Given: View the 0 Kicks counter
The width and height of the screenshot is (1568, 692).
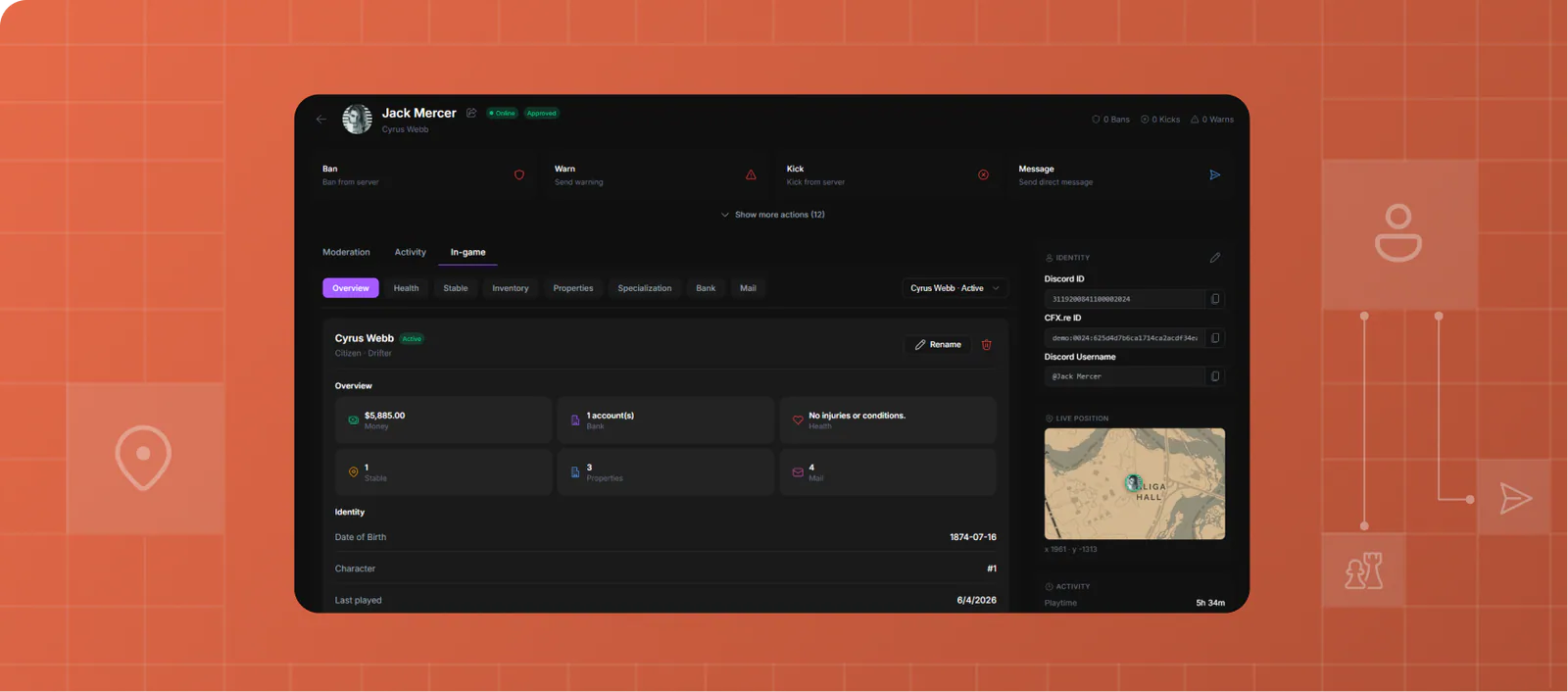Looking at the screenshot, I should coord(1160,120).
